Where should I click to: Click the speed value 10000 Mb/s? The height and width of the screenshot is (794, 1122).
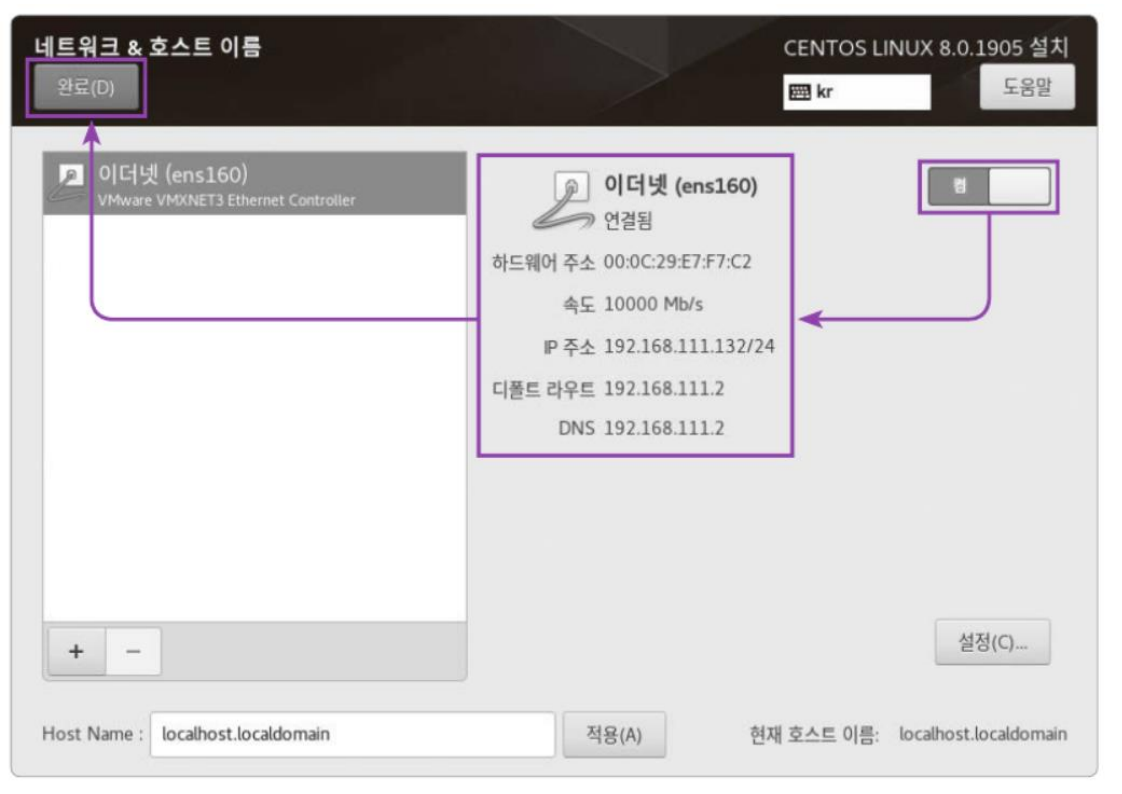click(653, 304)
